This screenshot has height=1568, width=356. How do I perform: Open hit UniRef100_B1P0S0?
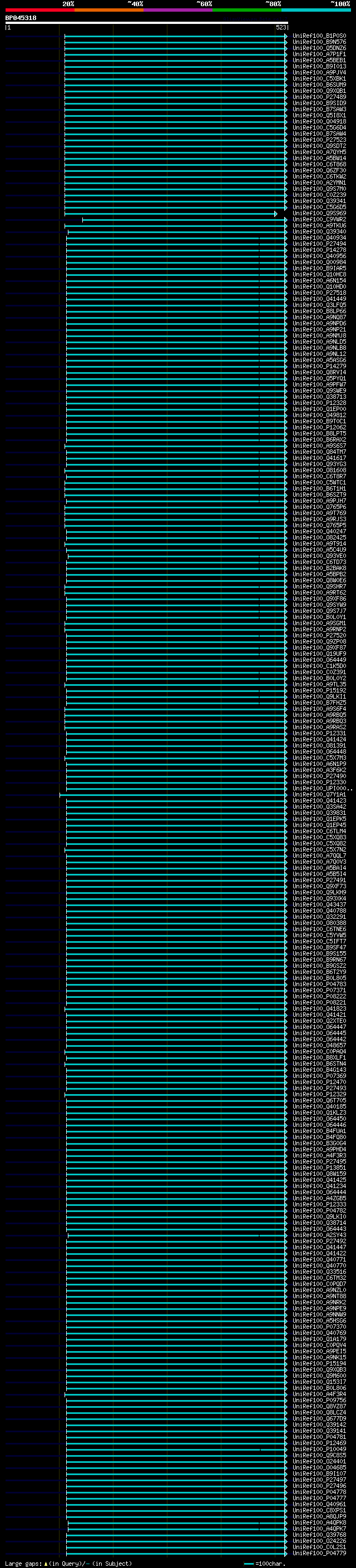(319, 36)
